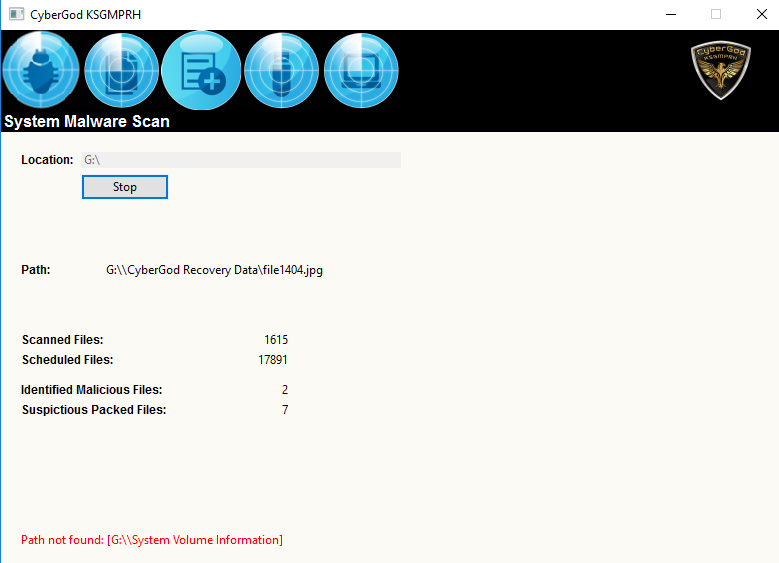Click the Scheduled Files count 17891
779x563 pixels.
click(273, 359)
